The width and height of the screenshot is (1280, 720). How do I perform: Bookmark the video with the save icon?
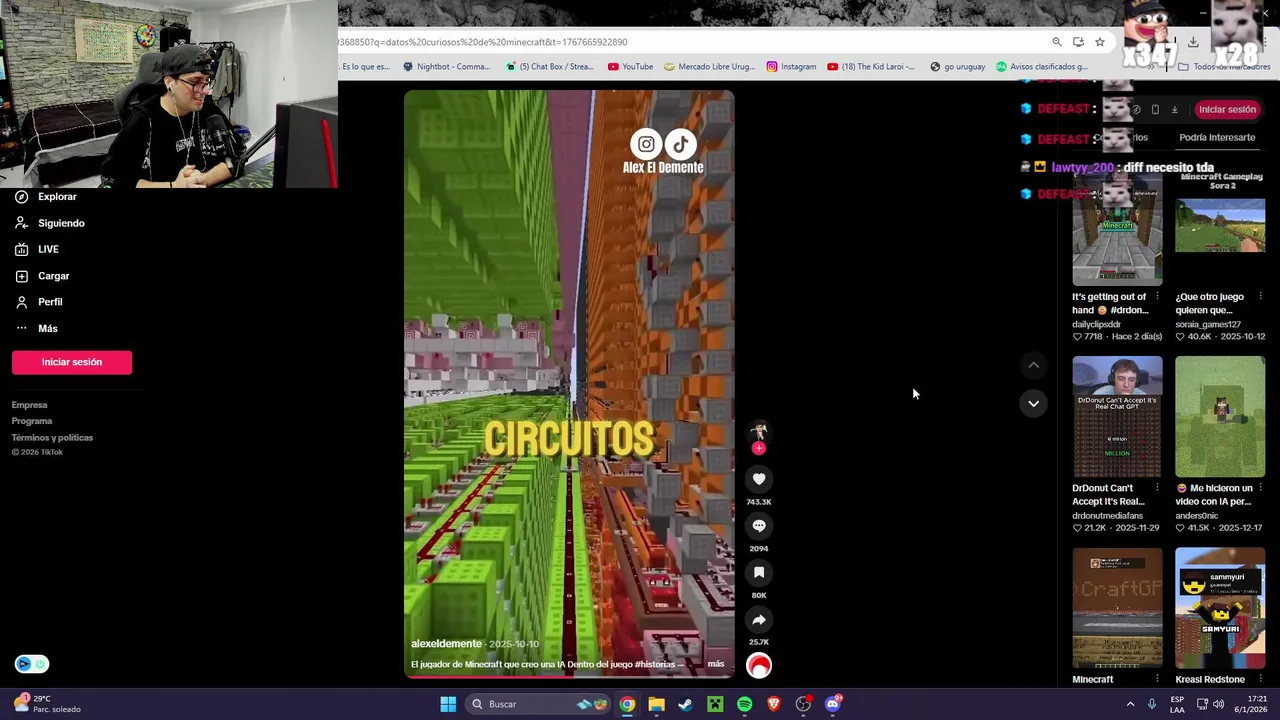[x=759, y=573]
